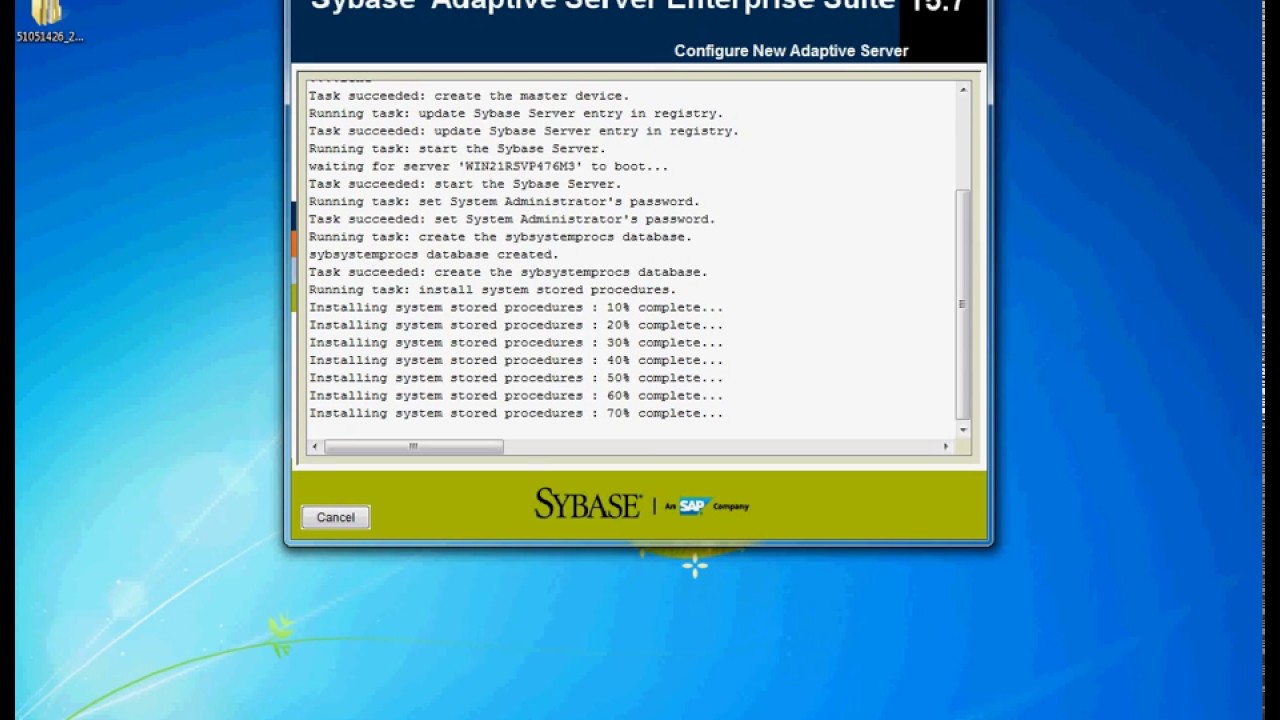Click 'Task succeeded: start the Sybase Server.' line
The height and width of the screenshot is (720, 1280).
coord(465,184)
